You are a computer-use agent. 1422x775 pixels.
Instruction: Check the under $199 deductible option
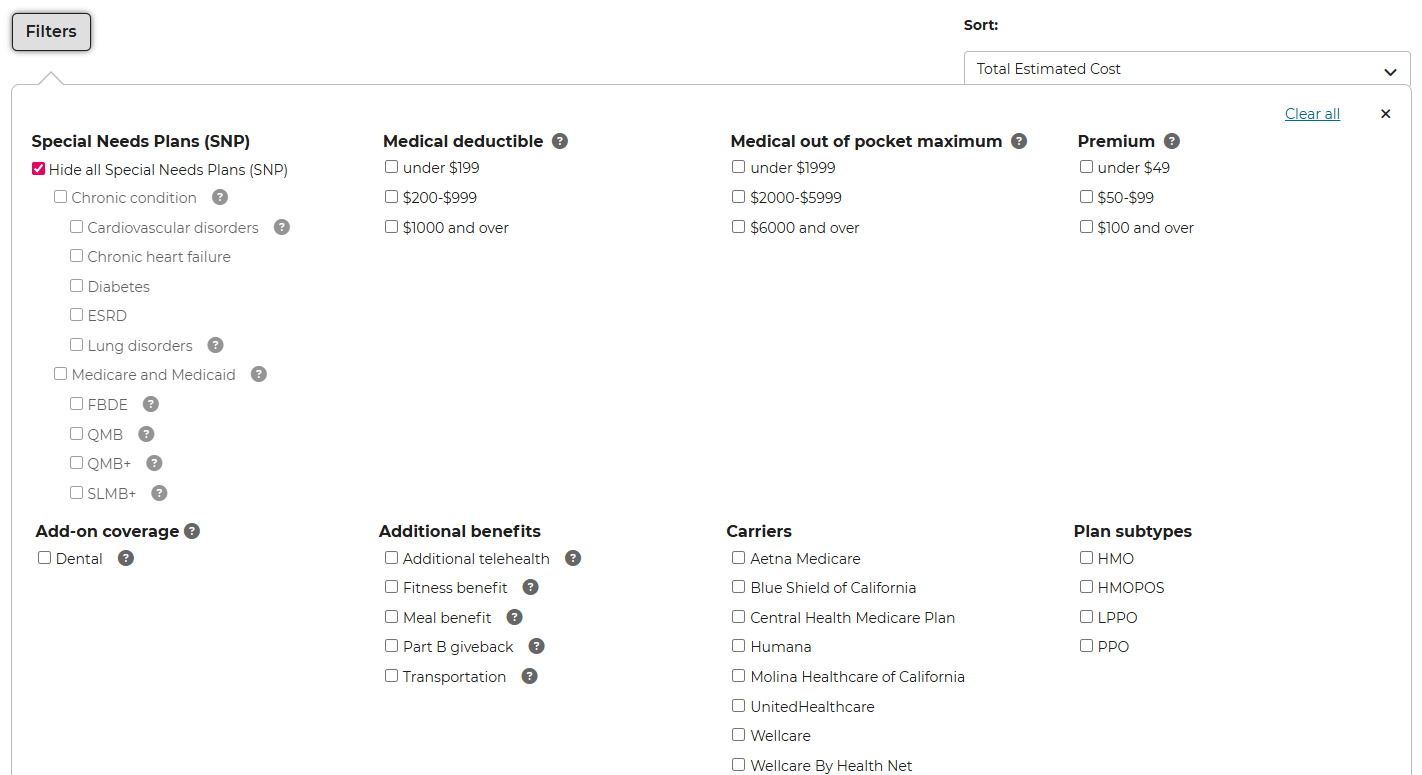pyautogui.click(x=392, y=167)
